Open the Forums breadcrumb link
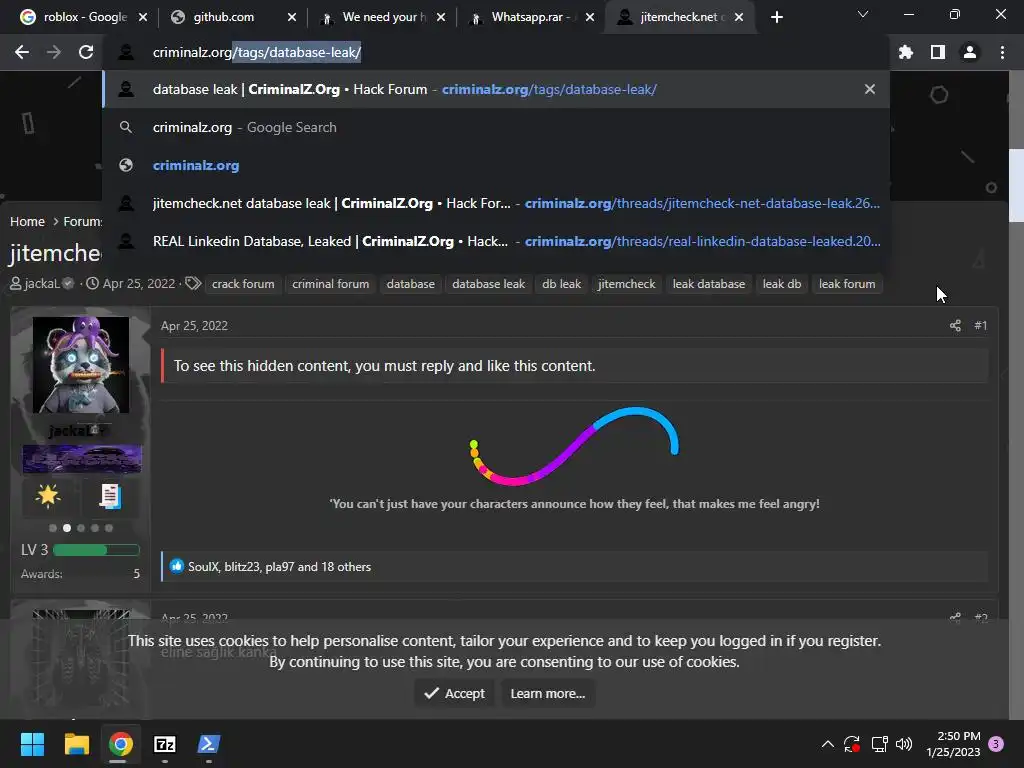The height and width of the screenshot is (768, 1024). point(82,221)
